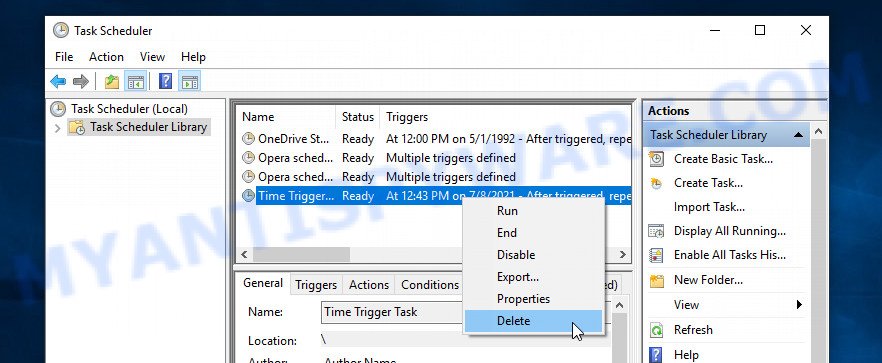Image resolution: width=882 pixels, height=363 pixels.
Task: Choose Delete from the context menu
Action: (x=533, y=321)
